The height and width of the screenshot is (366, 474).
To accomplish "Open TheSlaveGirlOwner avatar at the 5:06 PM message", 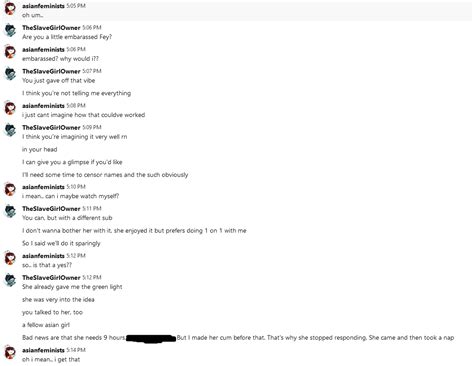I will pos(10,30).
